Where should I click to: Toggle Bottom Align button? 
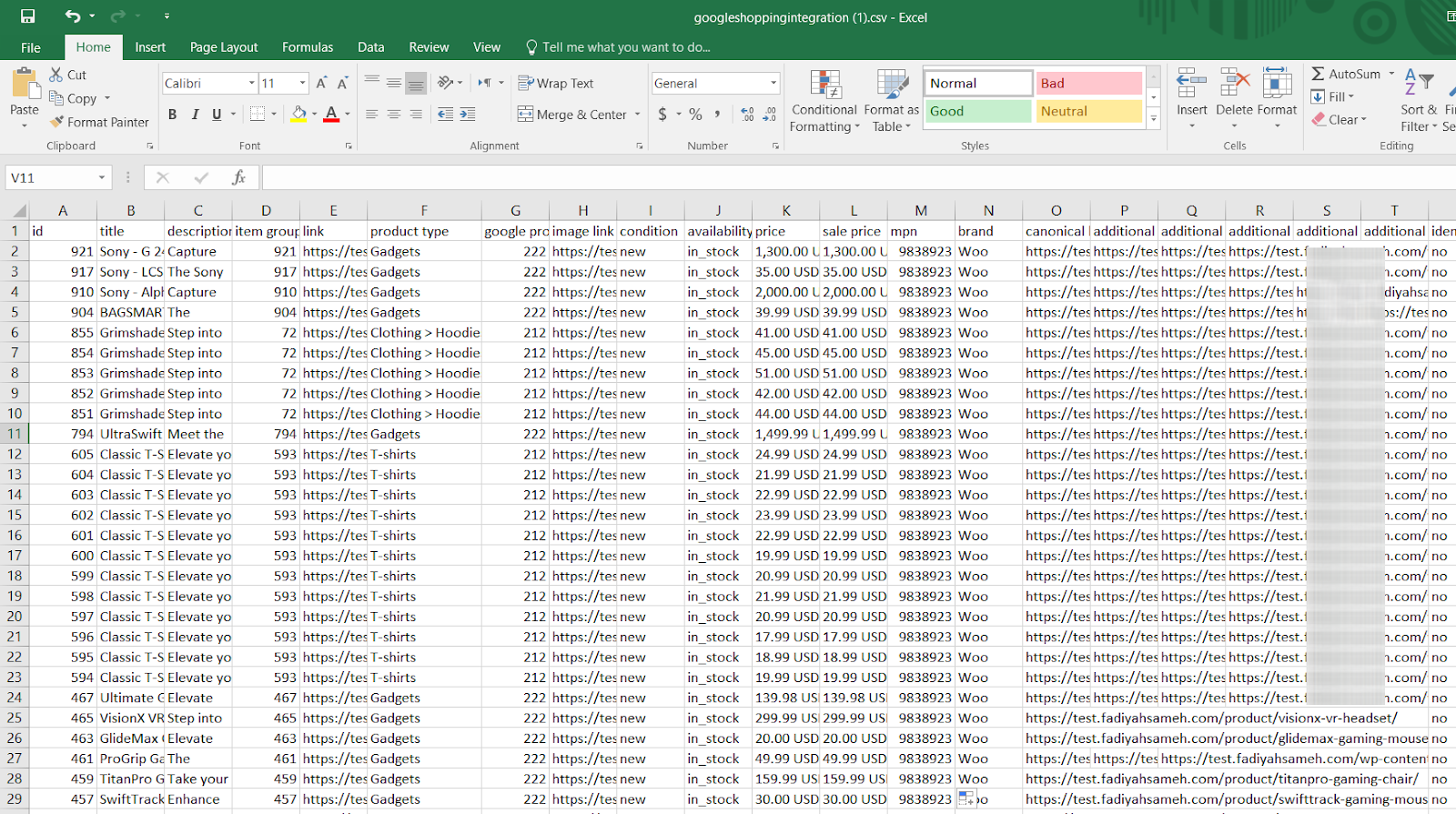(416, 83)
